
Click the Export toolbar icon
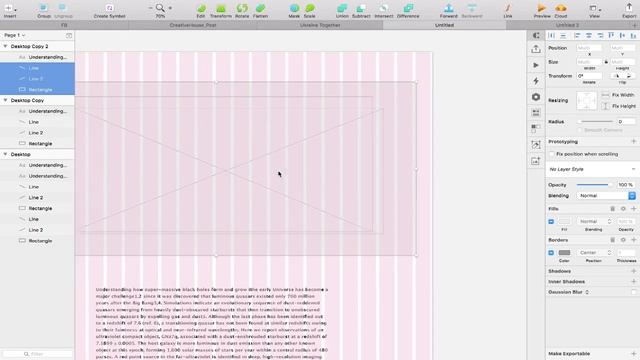[629, 7]
